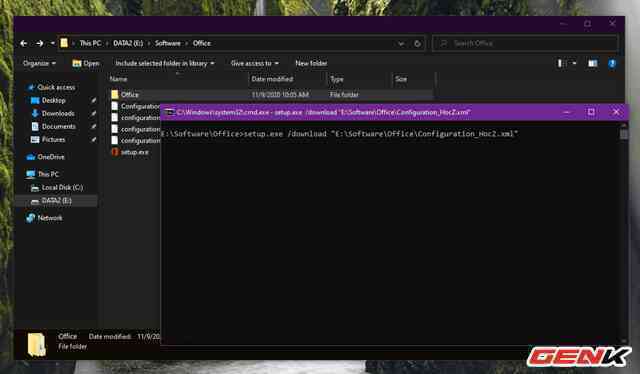The height and width of the screenshot is (374, 640).
Task: Sort by Name column header
Action: click(118, 79)
